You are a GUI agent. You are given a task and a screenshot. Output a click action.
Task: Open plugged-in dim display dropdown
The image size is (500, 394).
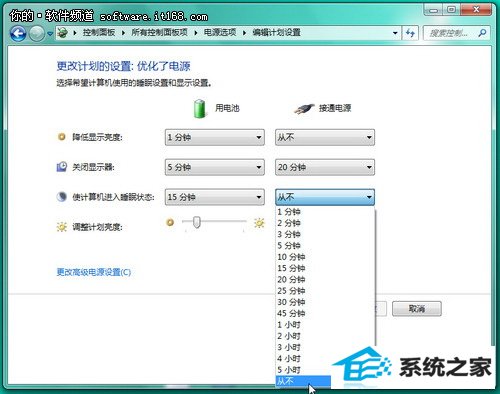[x=325, y=137]
